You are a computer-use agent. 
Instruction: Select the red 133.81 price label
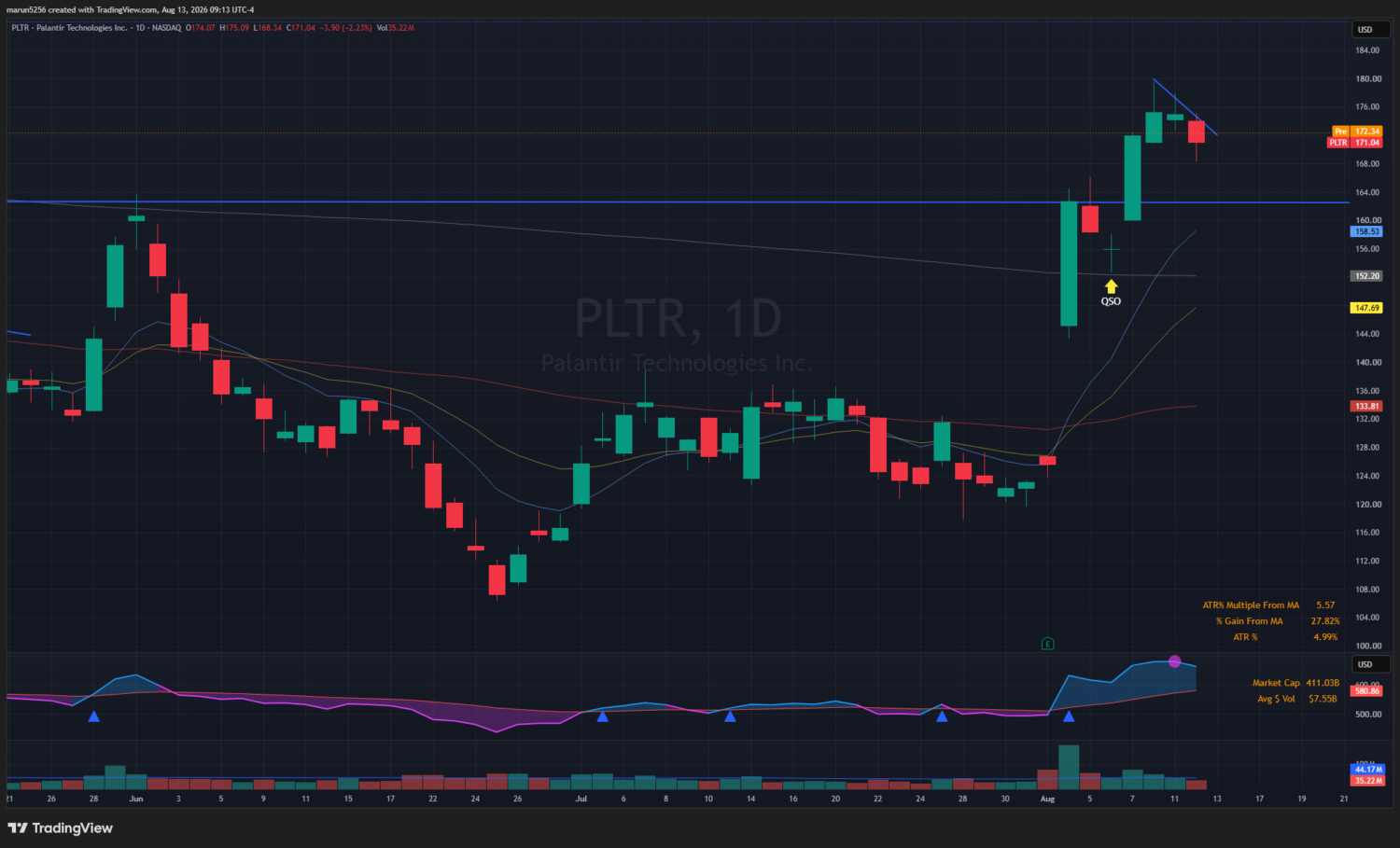1367,406
